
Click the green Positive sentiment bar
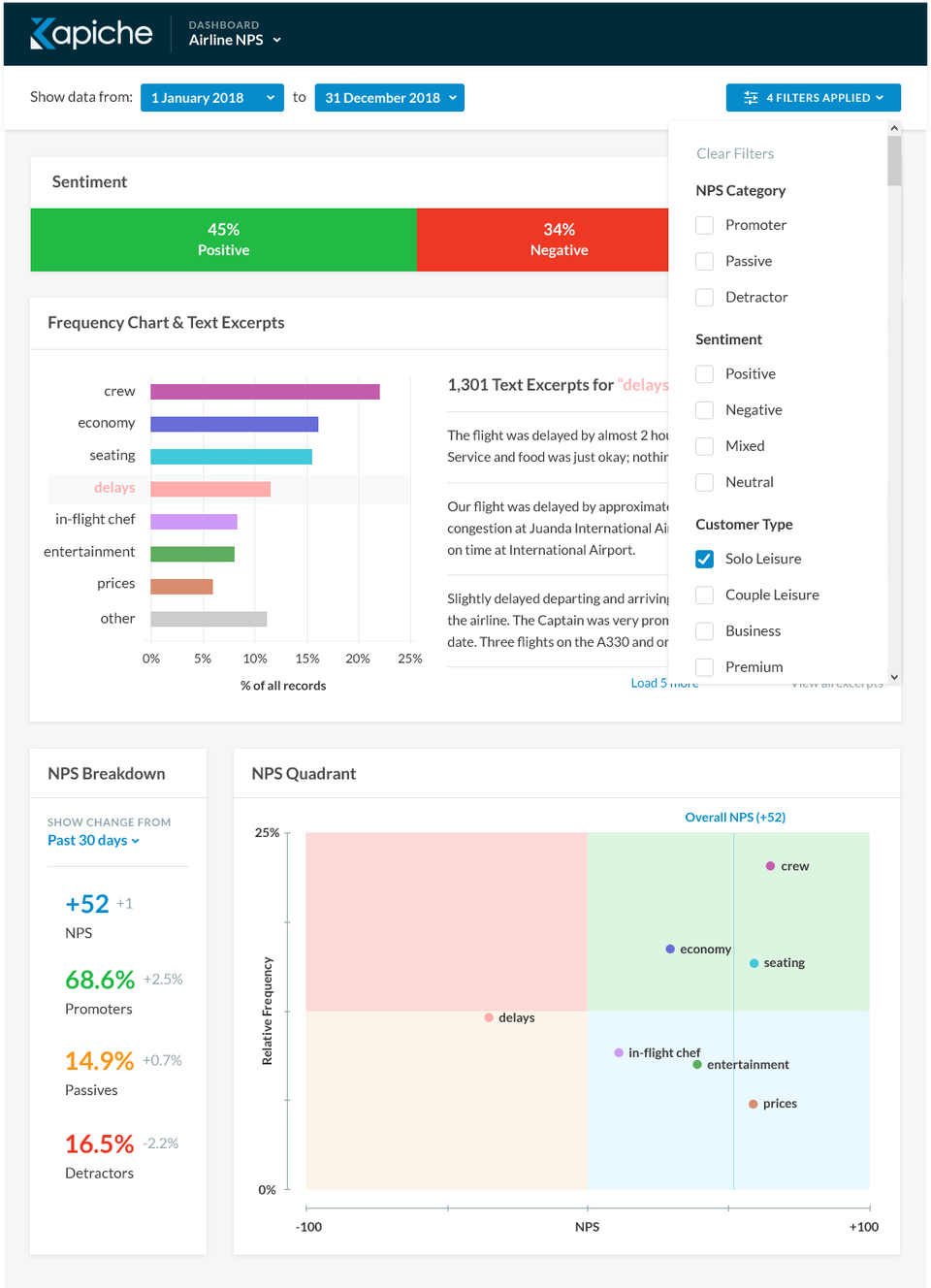[x=223, y=240]
